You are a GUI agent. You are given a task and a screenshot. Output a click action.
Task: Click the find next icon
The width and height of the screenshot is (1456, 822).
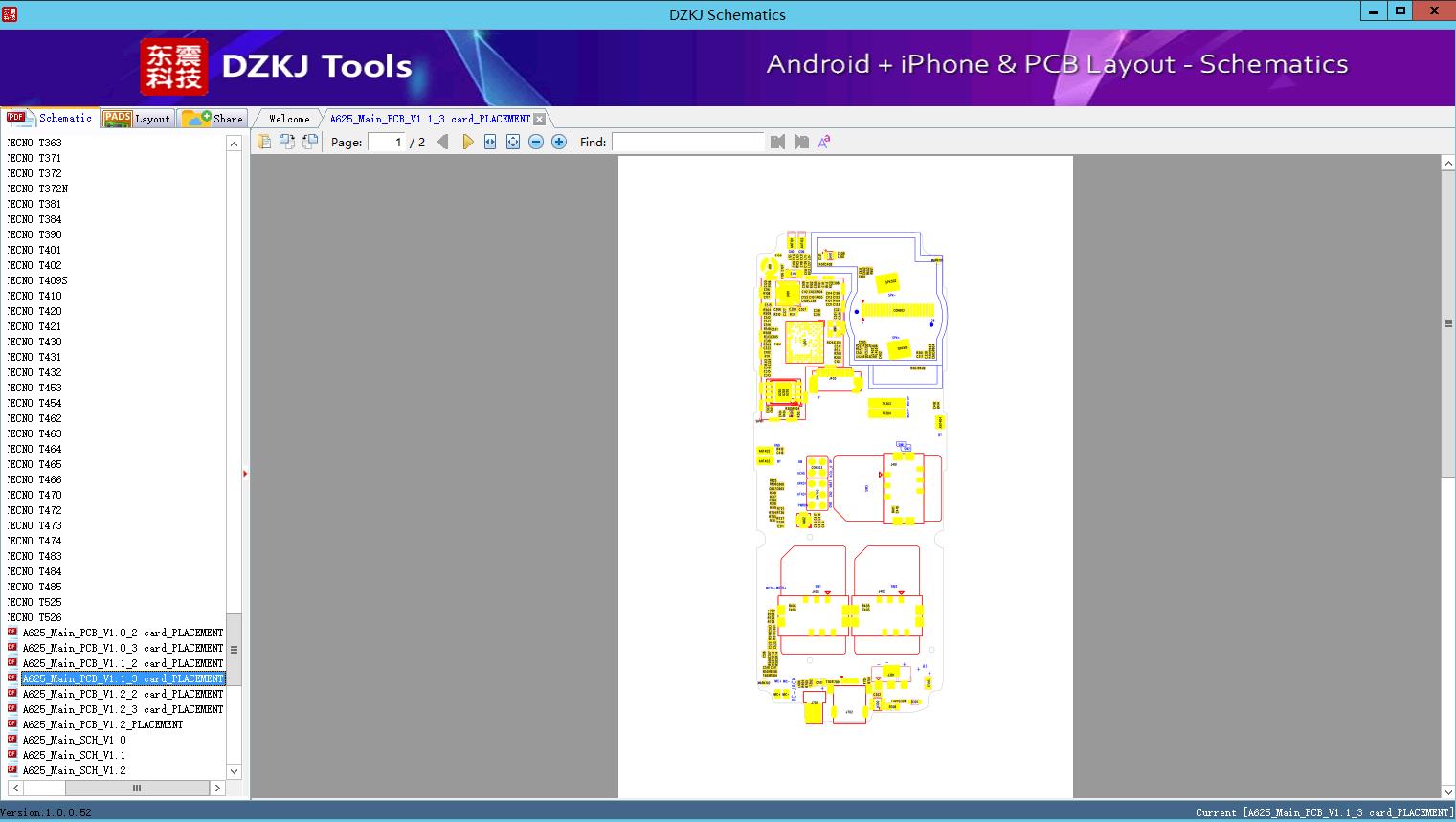pyautogui.click(x=802, y=142)
